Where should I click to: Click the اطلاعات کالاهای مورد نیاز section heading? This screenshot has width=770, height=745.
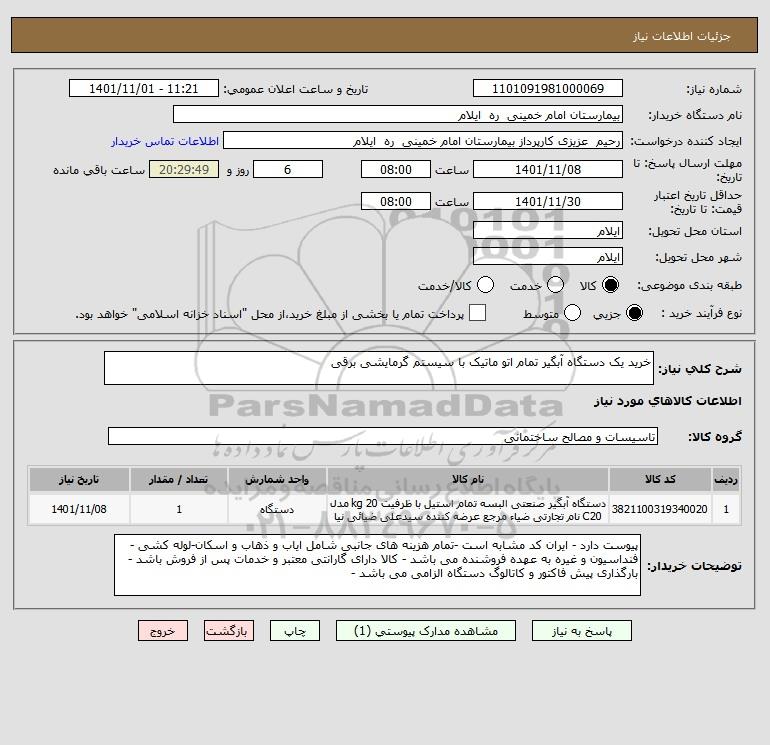click(x=668, y=401)
